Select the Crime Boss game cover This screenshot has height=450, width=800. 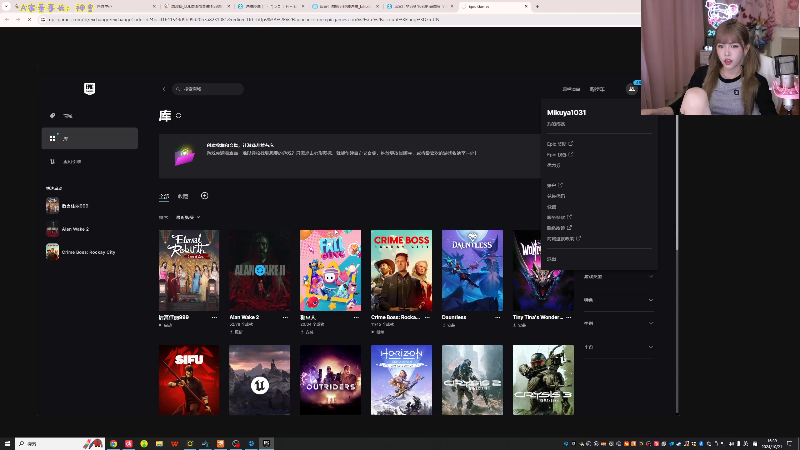tap(402, 270)
